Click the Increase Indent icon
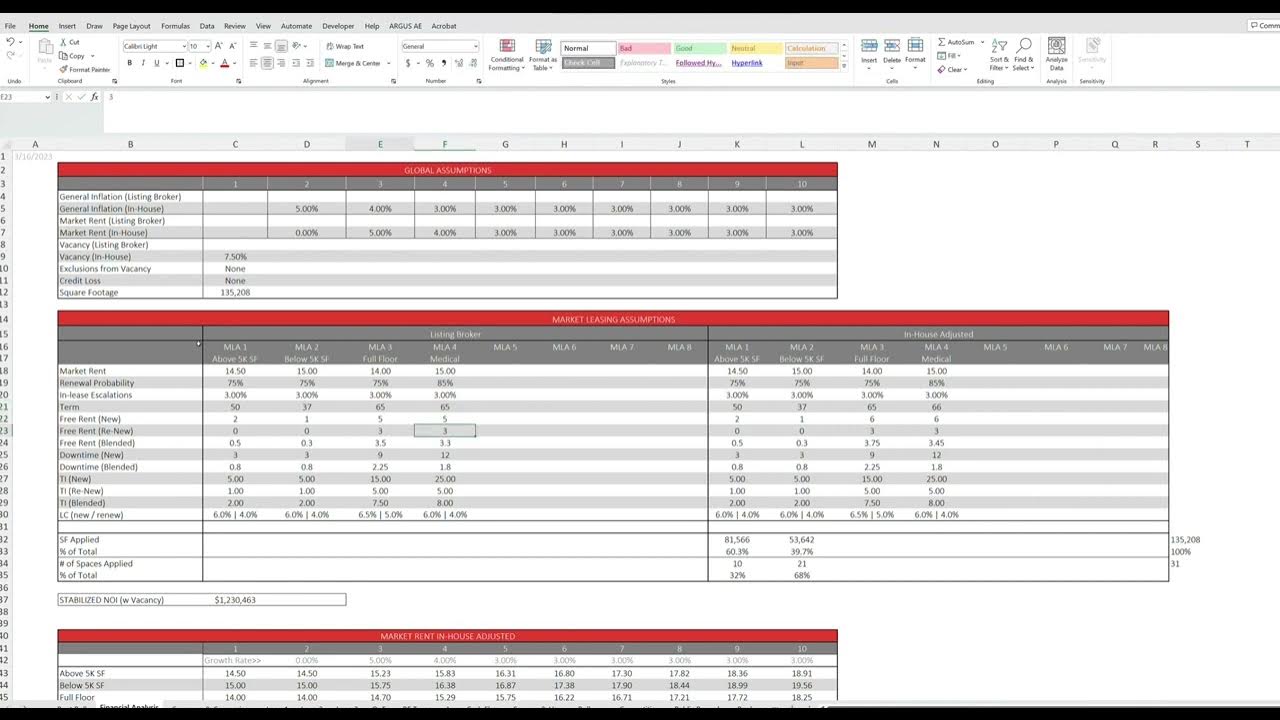Image resolution: width=1280 pixels, height=720 pixels. coord(309,63)
